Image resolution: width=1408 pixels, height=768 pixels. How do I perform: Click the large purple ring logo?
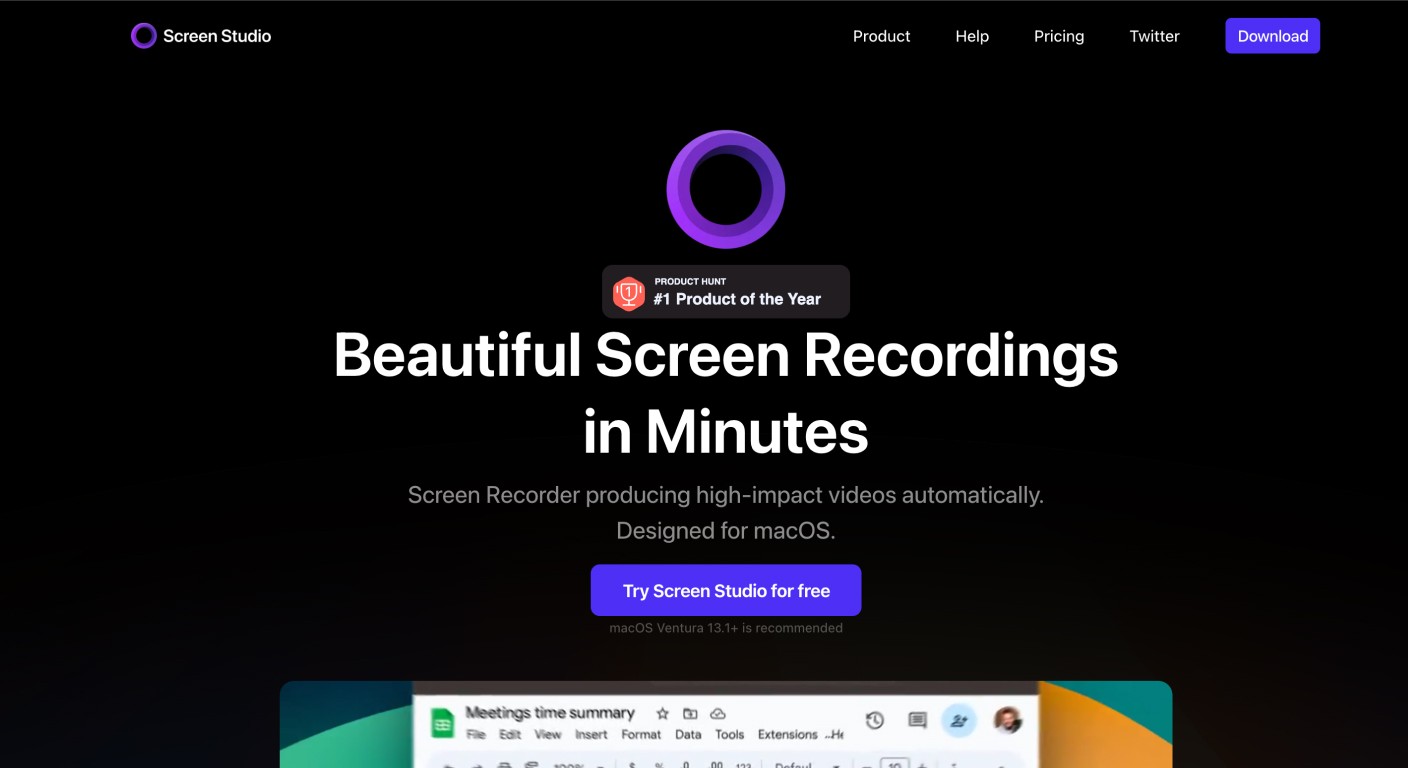[x=726, y=189]
